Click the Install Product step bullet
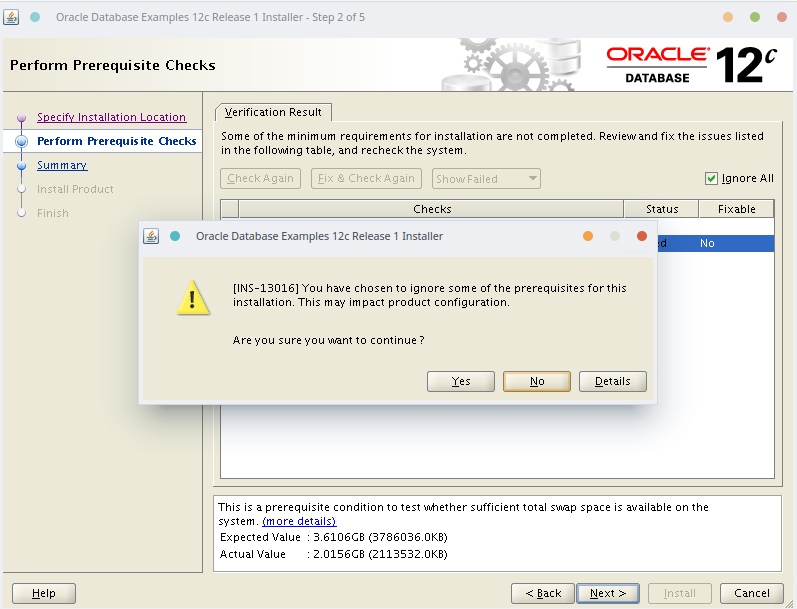The height and width of the screenshot is (609, 797). [21, 189]
